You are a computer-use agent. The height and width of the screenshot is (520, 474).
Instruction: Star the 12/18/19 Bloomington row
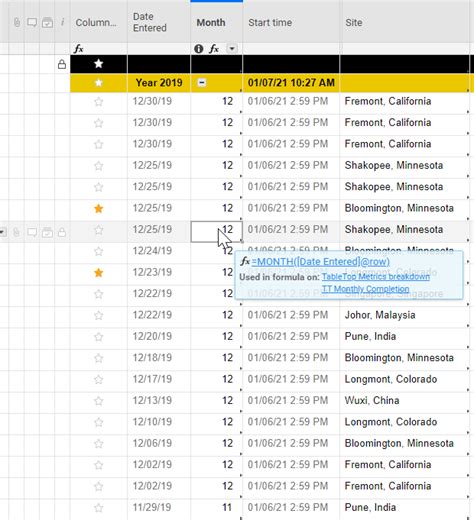coord(98,358)
